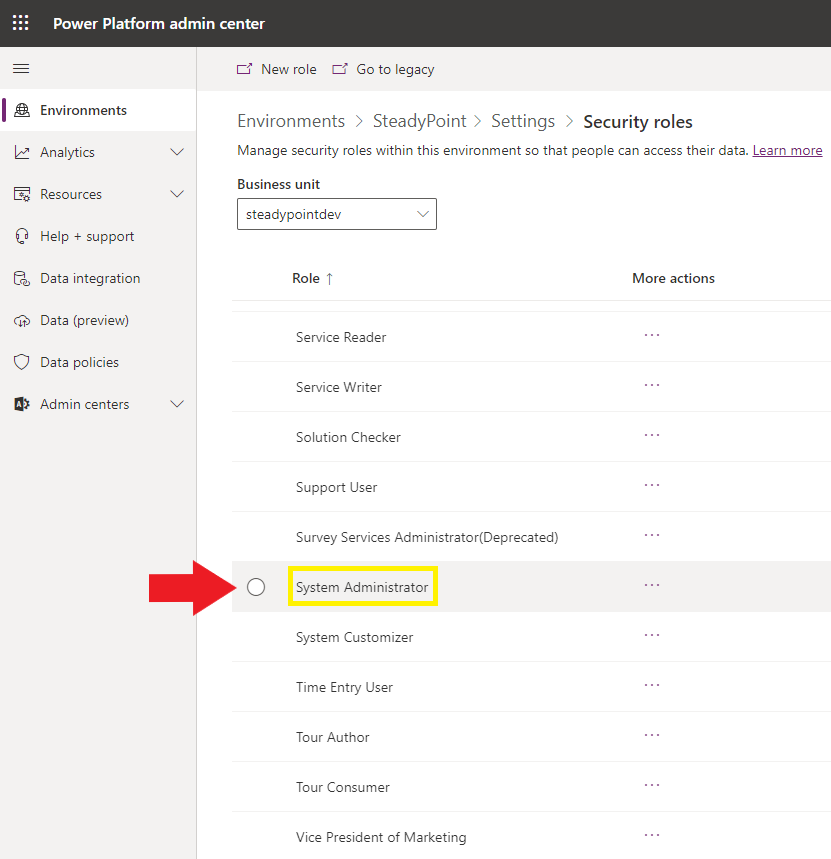Open more actions for Vice President of Marketing
This screenshot has height=859, width=831.
coord(652,835)
